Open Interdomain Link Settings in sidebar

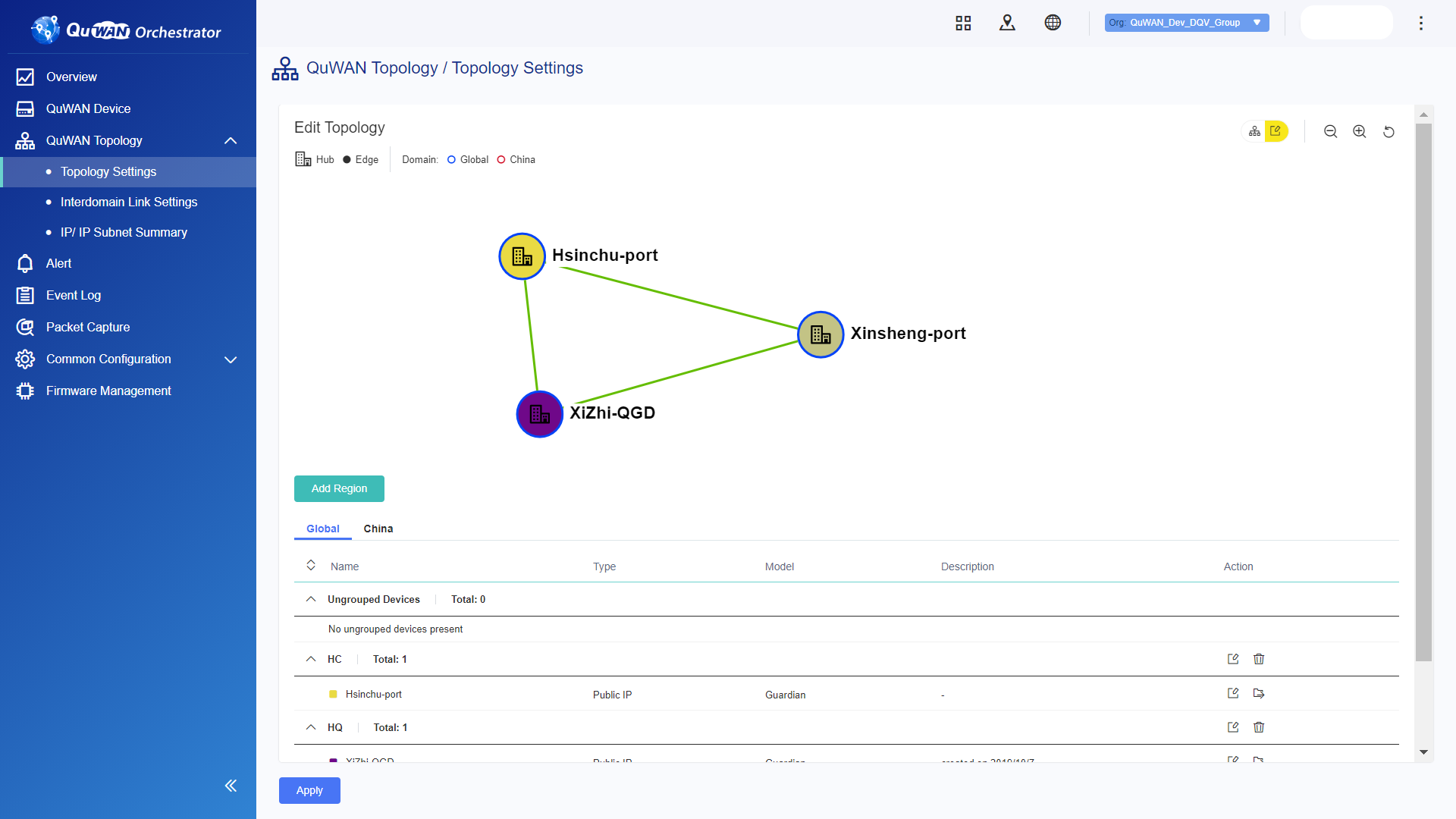click(x=128, y=202)
